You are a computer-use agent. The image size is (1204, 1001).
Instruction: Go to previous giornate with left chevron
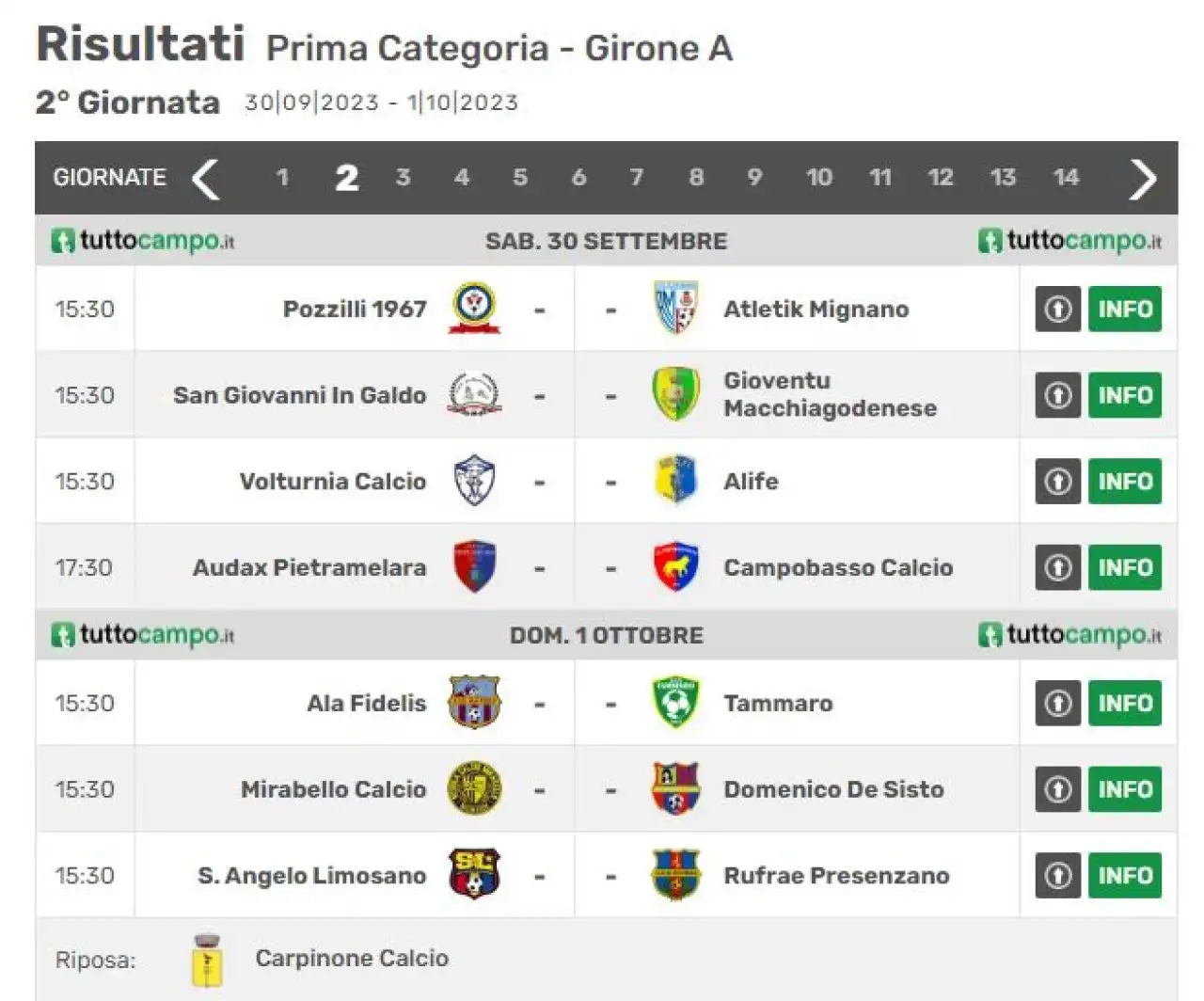(x=206, y=179)
